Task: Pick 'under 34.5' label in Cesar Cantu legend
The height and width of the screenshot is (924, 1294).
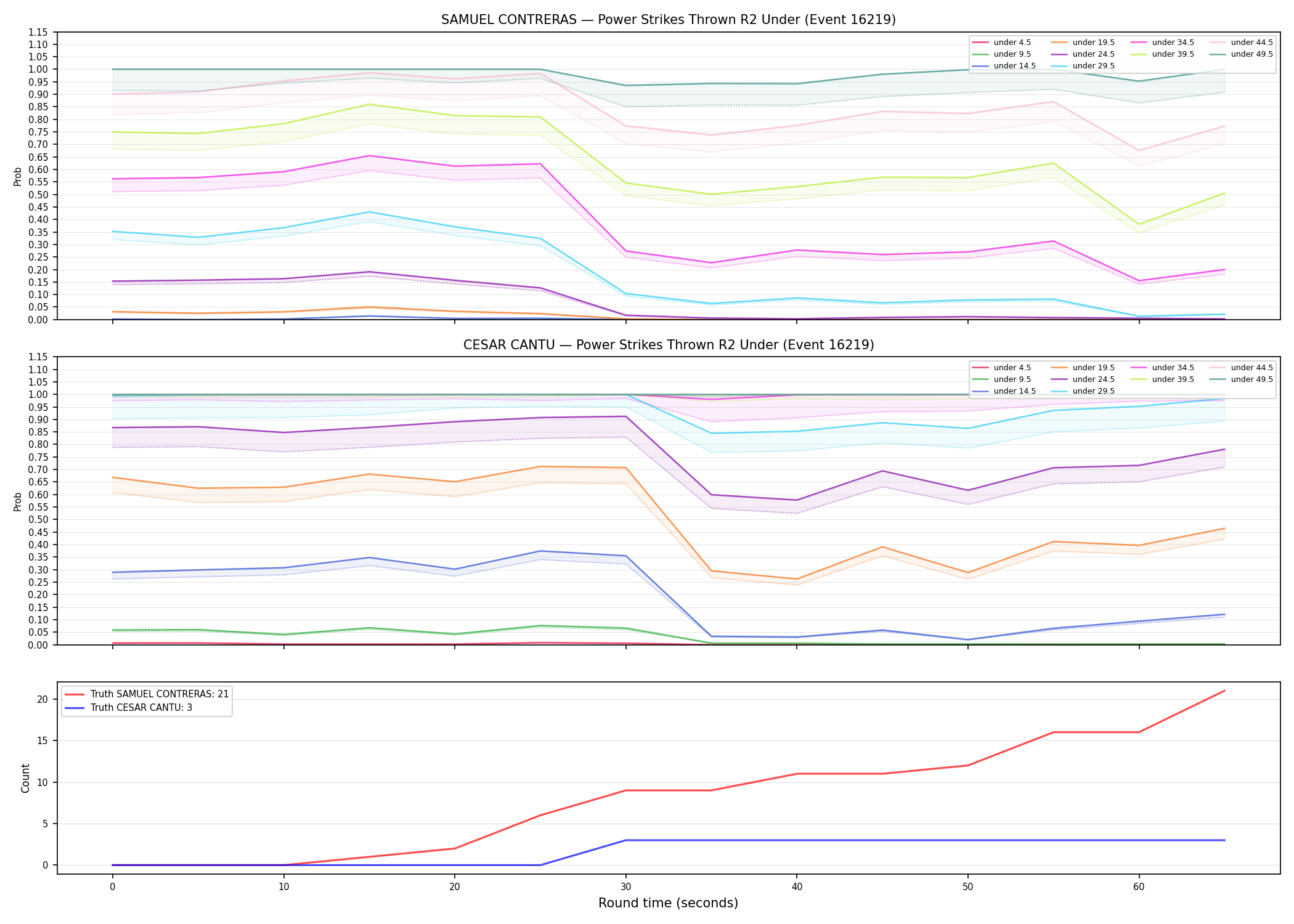Action: (x=1173, y=368)
